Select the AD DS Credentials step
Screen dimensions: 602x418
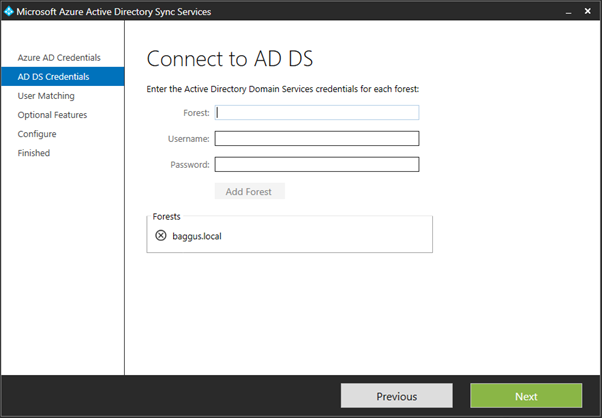point(53,76)
